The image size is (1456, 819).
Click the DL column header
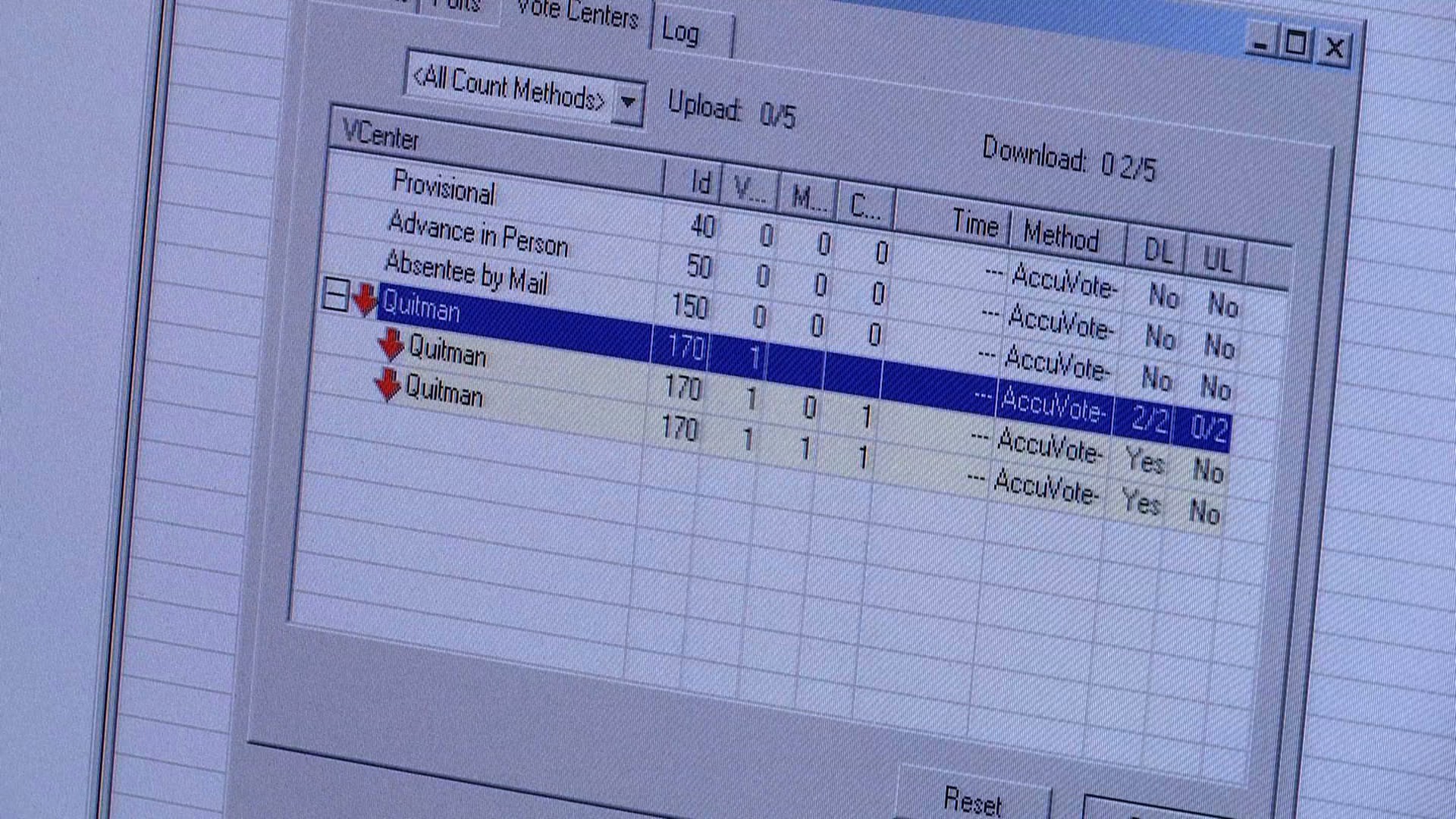click(x=1157, y=251)
